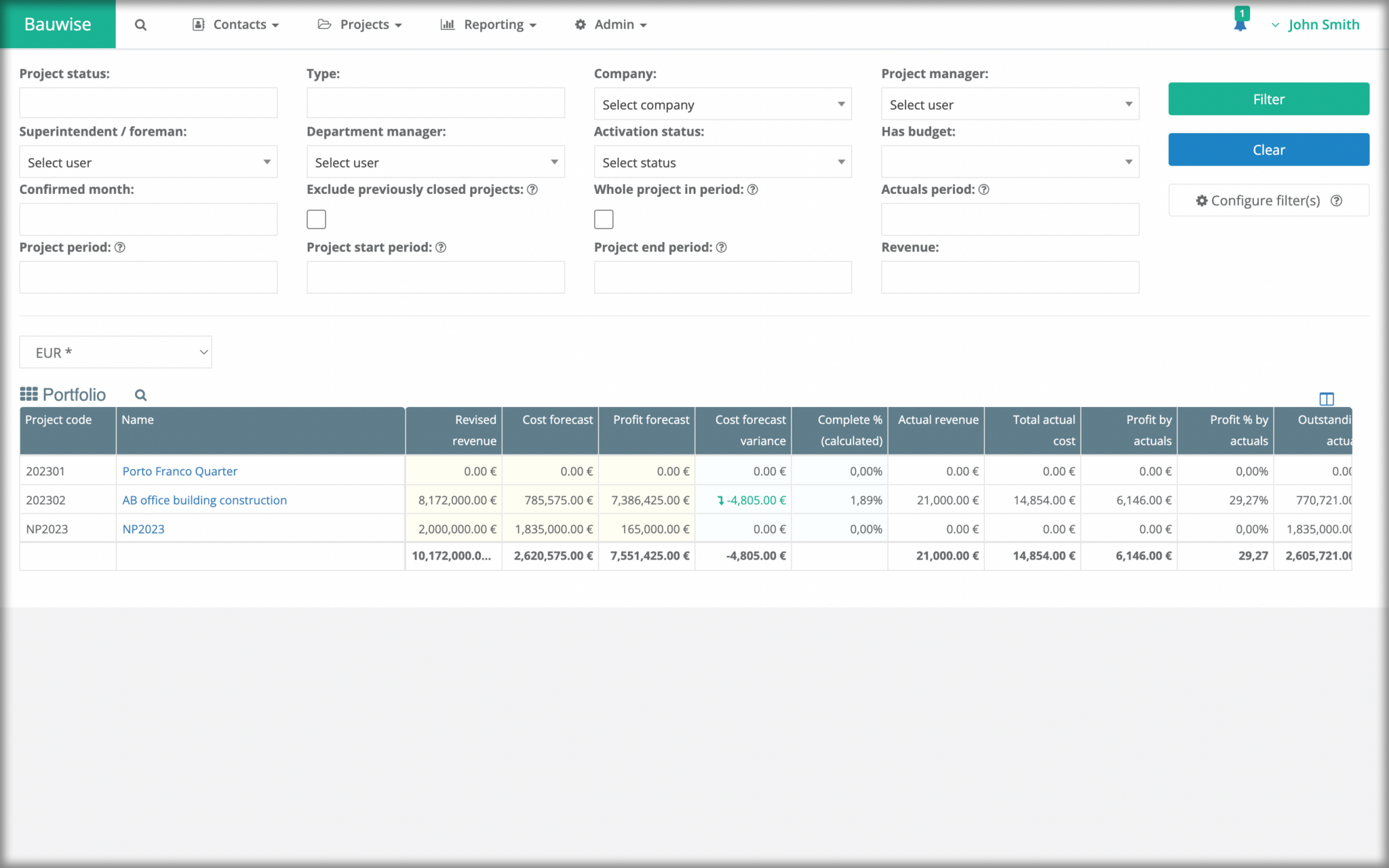Open the Select company dropdown
The height and width of the screenshot is (868, 1389).
[x=722, y=104]
